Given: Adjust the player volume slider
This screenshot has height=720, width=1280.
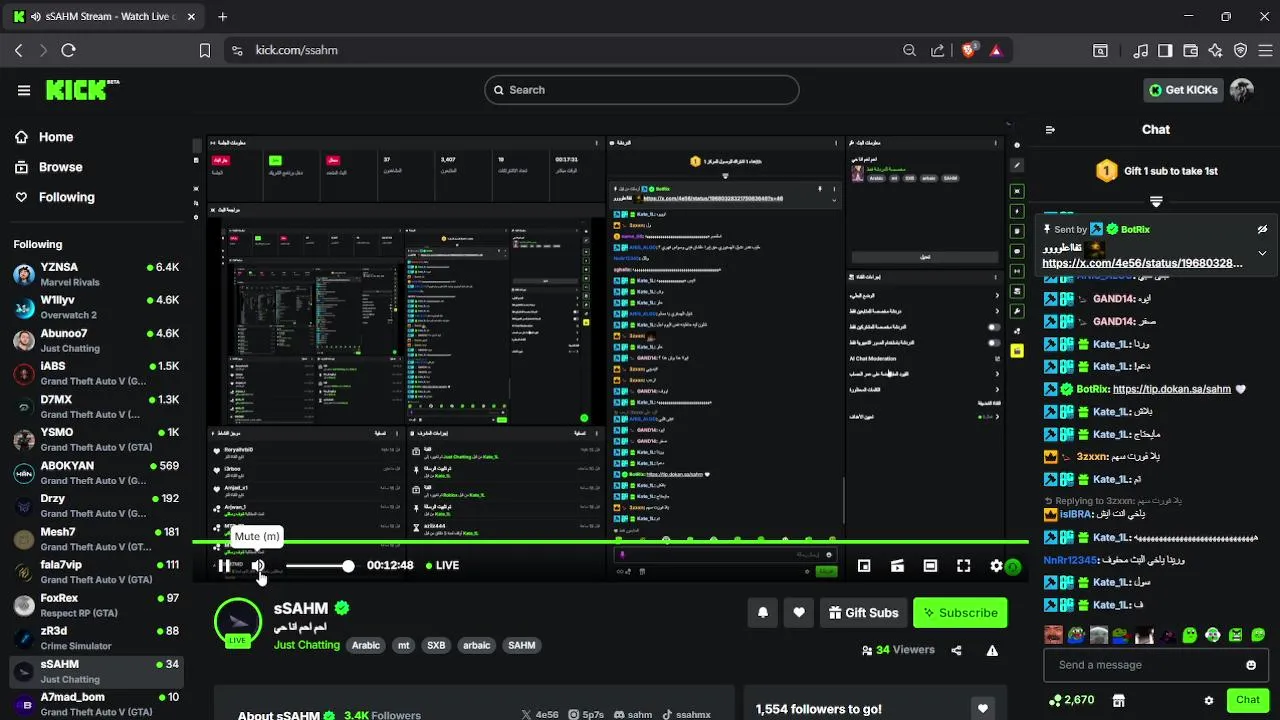Looking at the screenshot, I should [318, 566].
